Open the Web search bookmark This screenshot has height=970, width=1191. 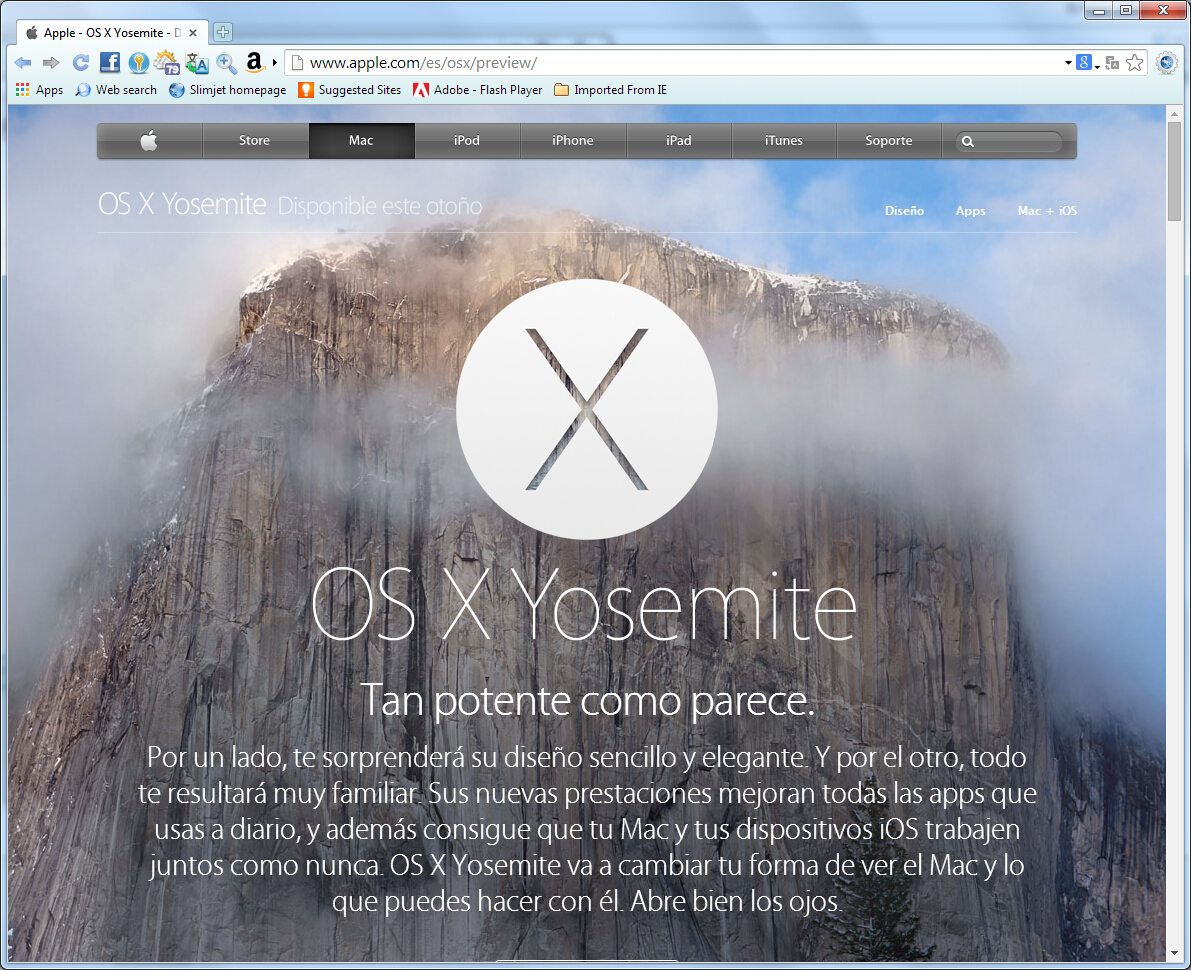click(116, 90)
